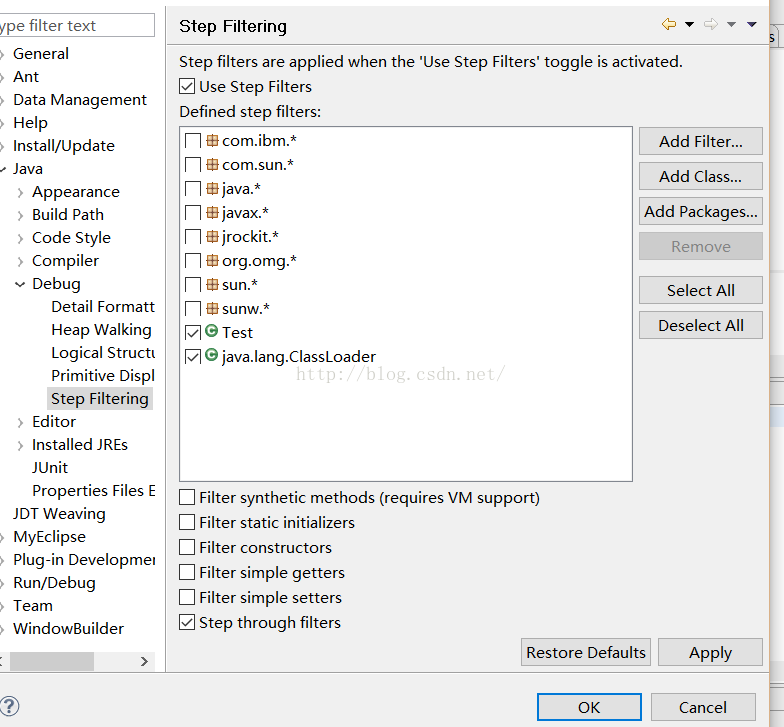Image resolution: width=784 pixels, height=727 pixels.
Task: Click the Add Packages... button
Action: tap(700, 212)
